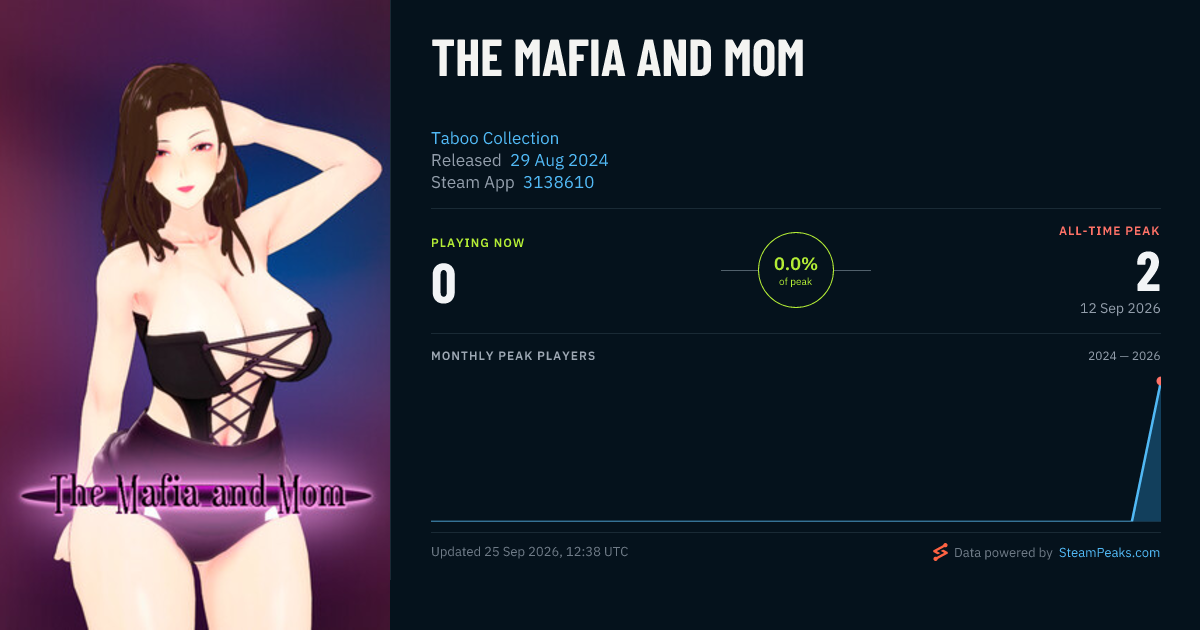Image resolution: width=1200 pixels, height=630 pixels.
Task: Click the Playing Now count zero
Action: click(x=444, y=283)
